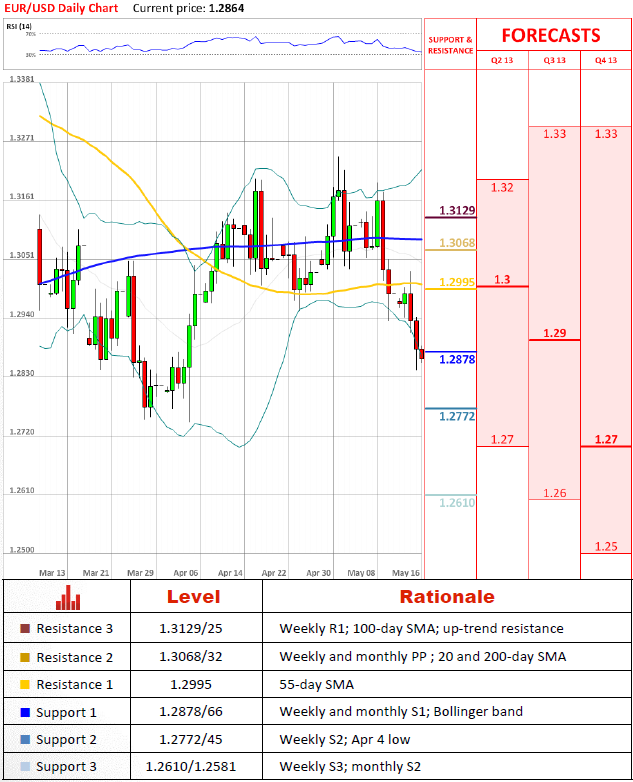Viewport: 633px width, 782px height.
Task: Click the Q3 forecast low 1.26
Action: click(555, 493)
